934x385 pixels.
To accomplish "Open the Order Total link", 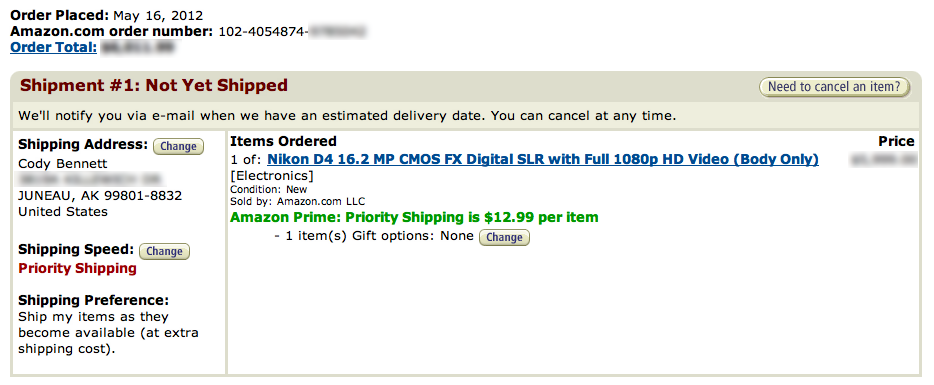I will (54, 47).
